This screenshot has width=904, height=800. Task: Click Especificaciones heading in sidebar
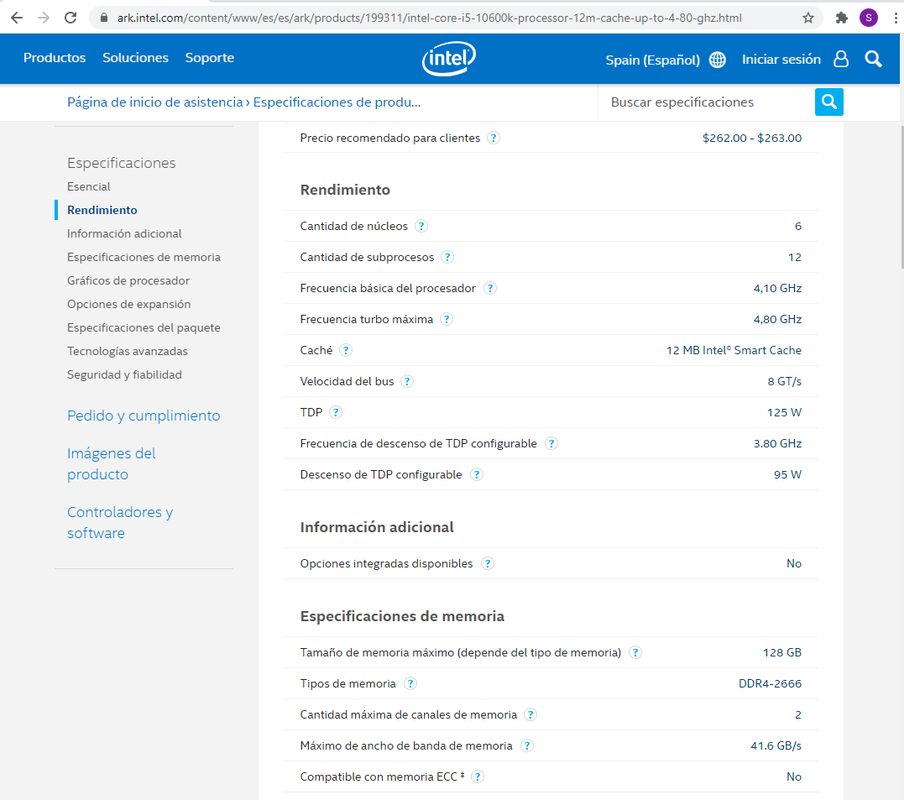tap(121, 163)
